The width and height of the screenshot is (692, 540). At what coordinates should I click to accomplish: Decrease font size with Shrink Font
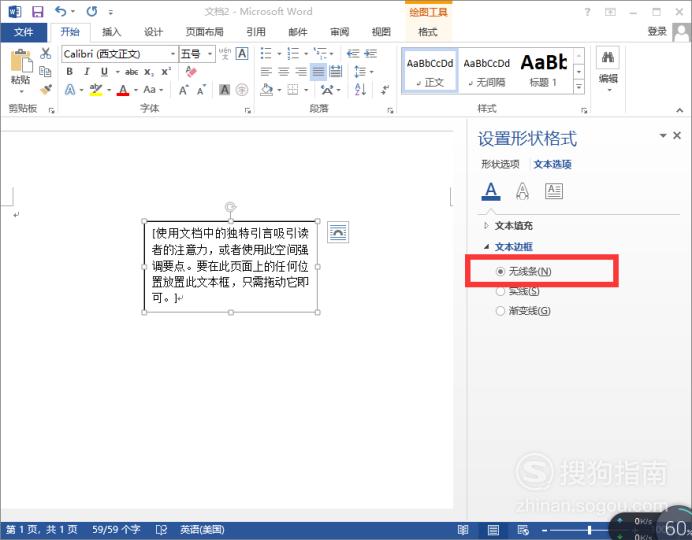202,90
